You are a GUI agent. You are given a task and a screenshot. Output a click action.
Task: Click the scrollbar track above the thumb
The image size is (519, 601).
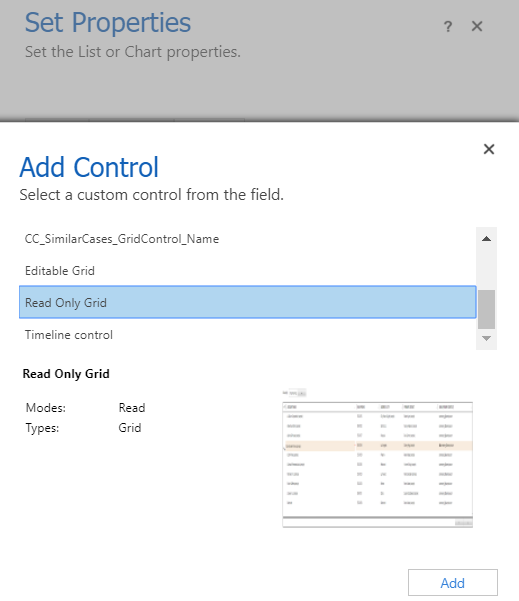(486, 268)
